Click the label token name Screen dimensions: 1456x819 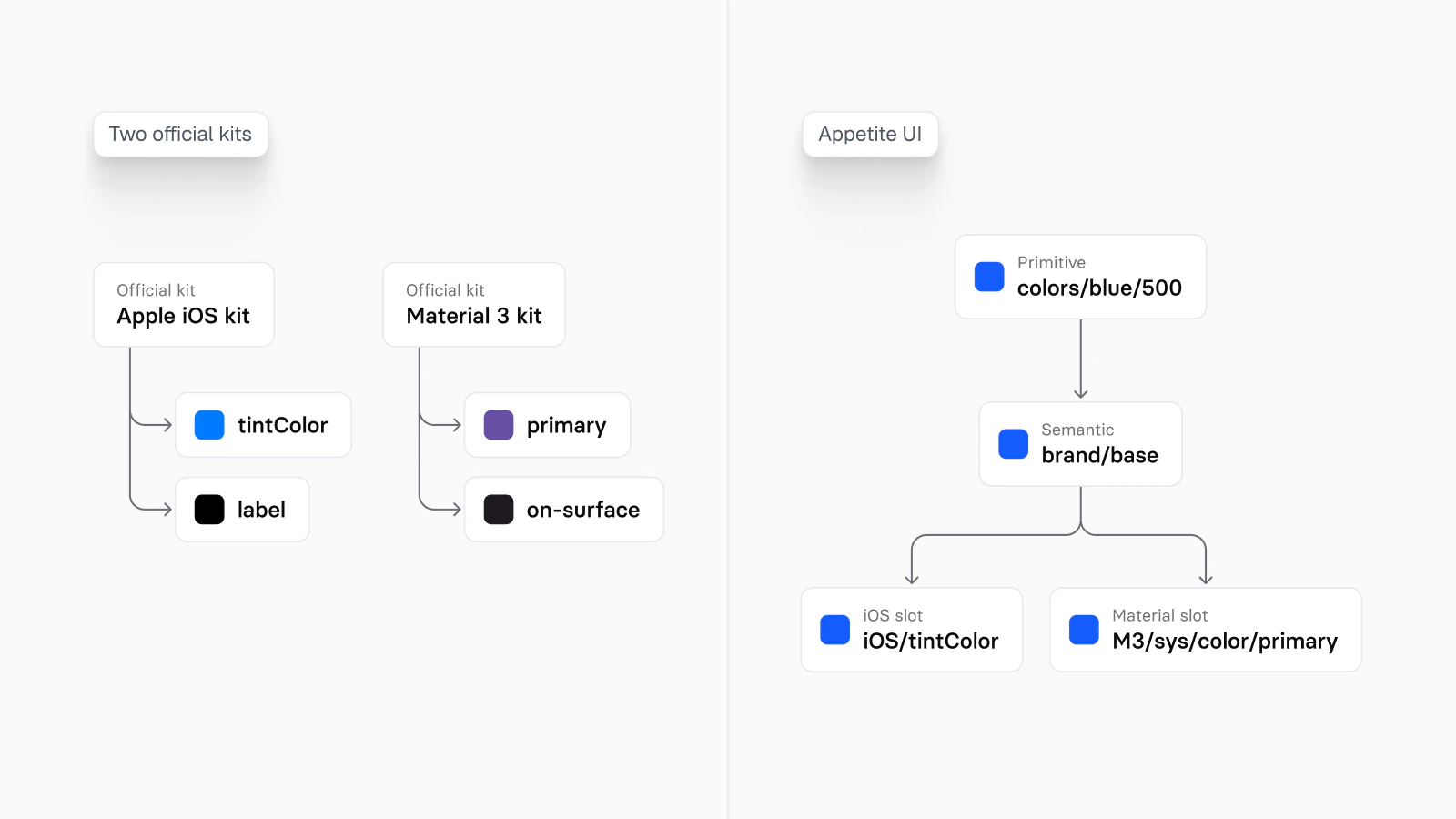(x=261, y=510)
